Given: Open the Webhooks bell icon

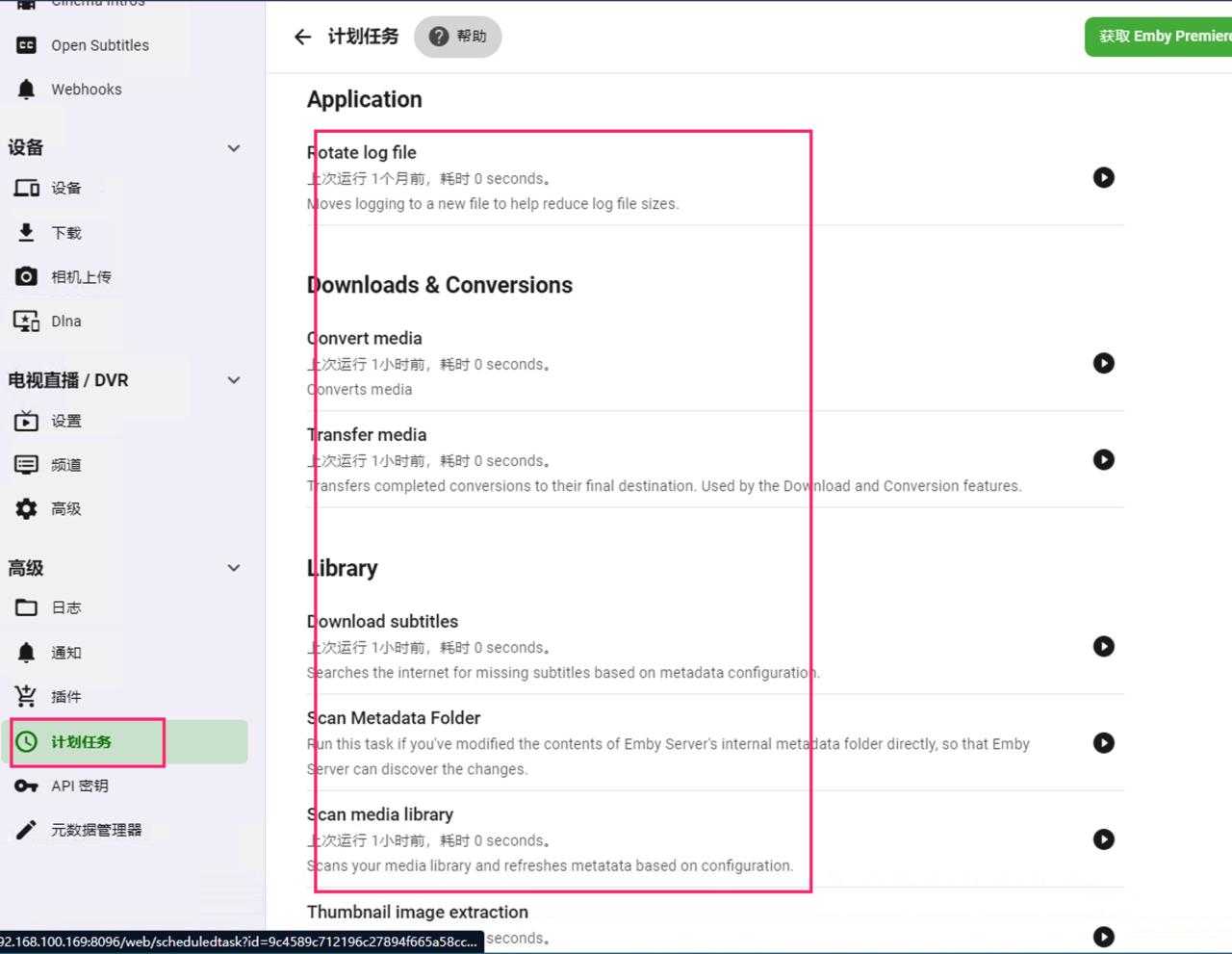Looking at the screenshot, I should tap(27, 90).
